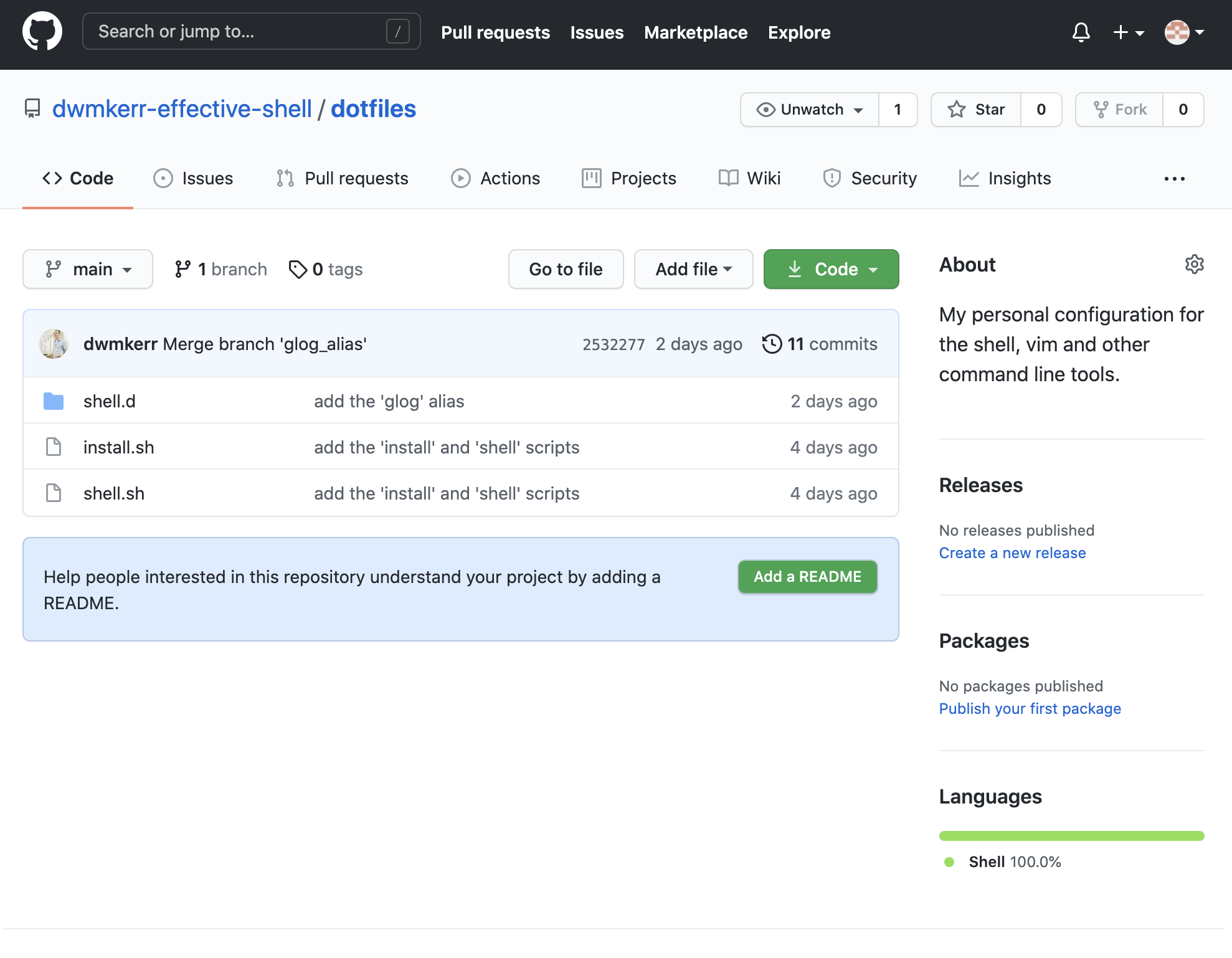The width and height of the screenshot is (1232, 958).
Task: Open the shell.sh file
Action: pos(114,493)
